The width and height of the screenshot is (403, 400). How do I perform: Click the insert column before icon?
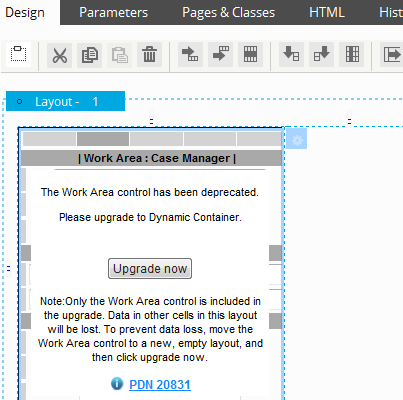(291, 54)
